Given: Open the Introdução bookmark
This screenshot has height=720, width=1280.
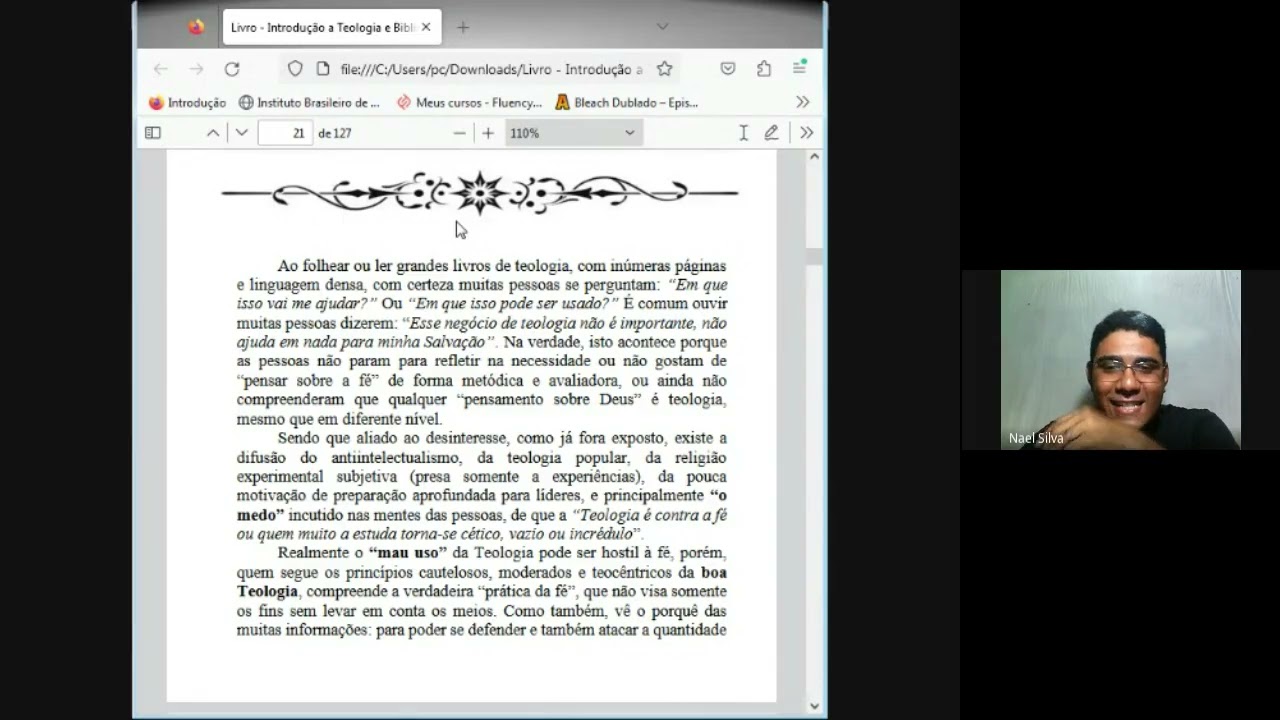Looking at the screenshot, I should coord(187,102).
